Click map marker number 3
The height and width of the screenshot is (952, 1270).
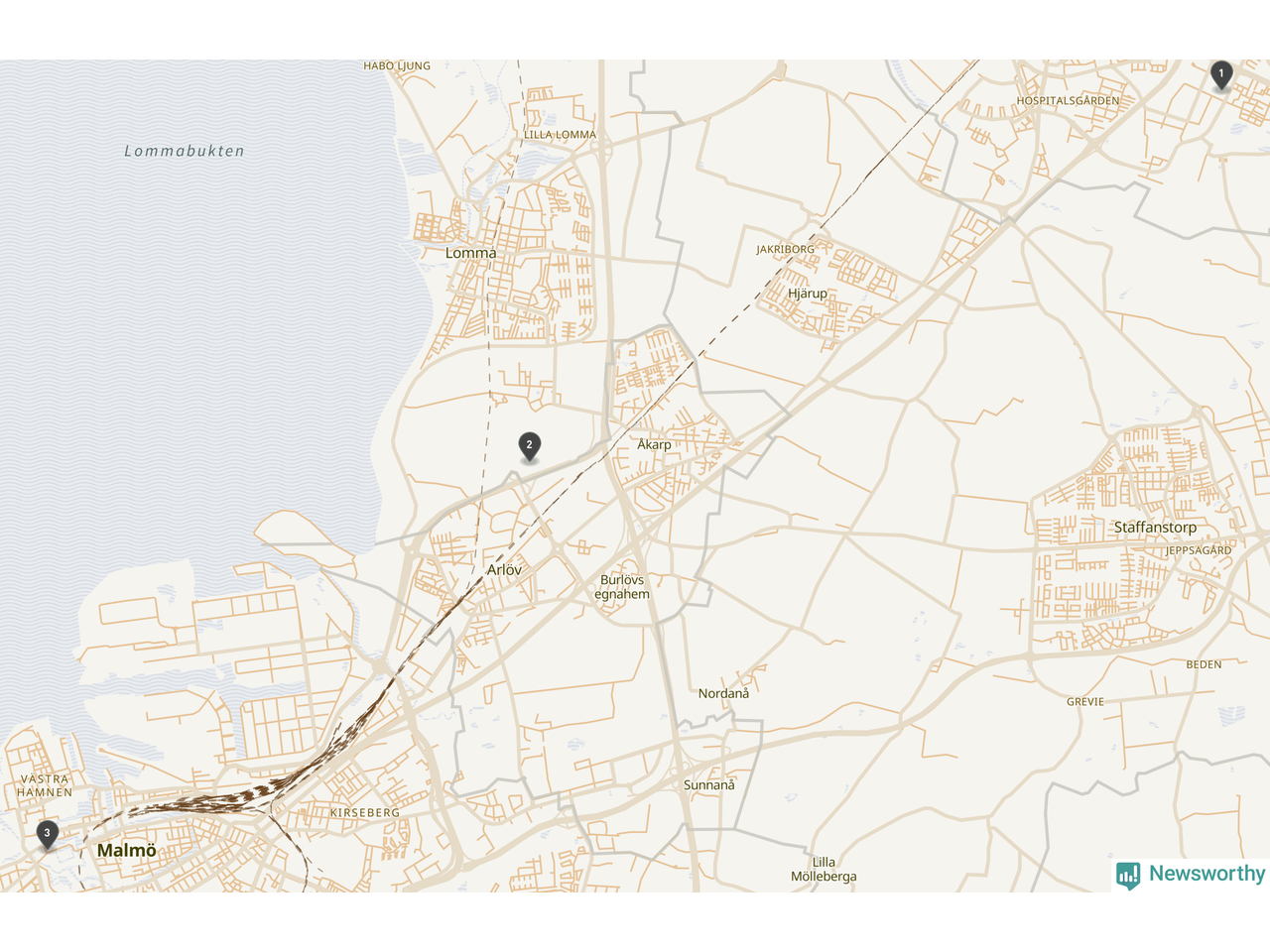coord(47,835)
